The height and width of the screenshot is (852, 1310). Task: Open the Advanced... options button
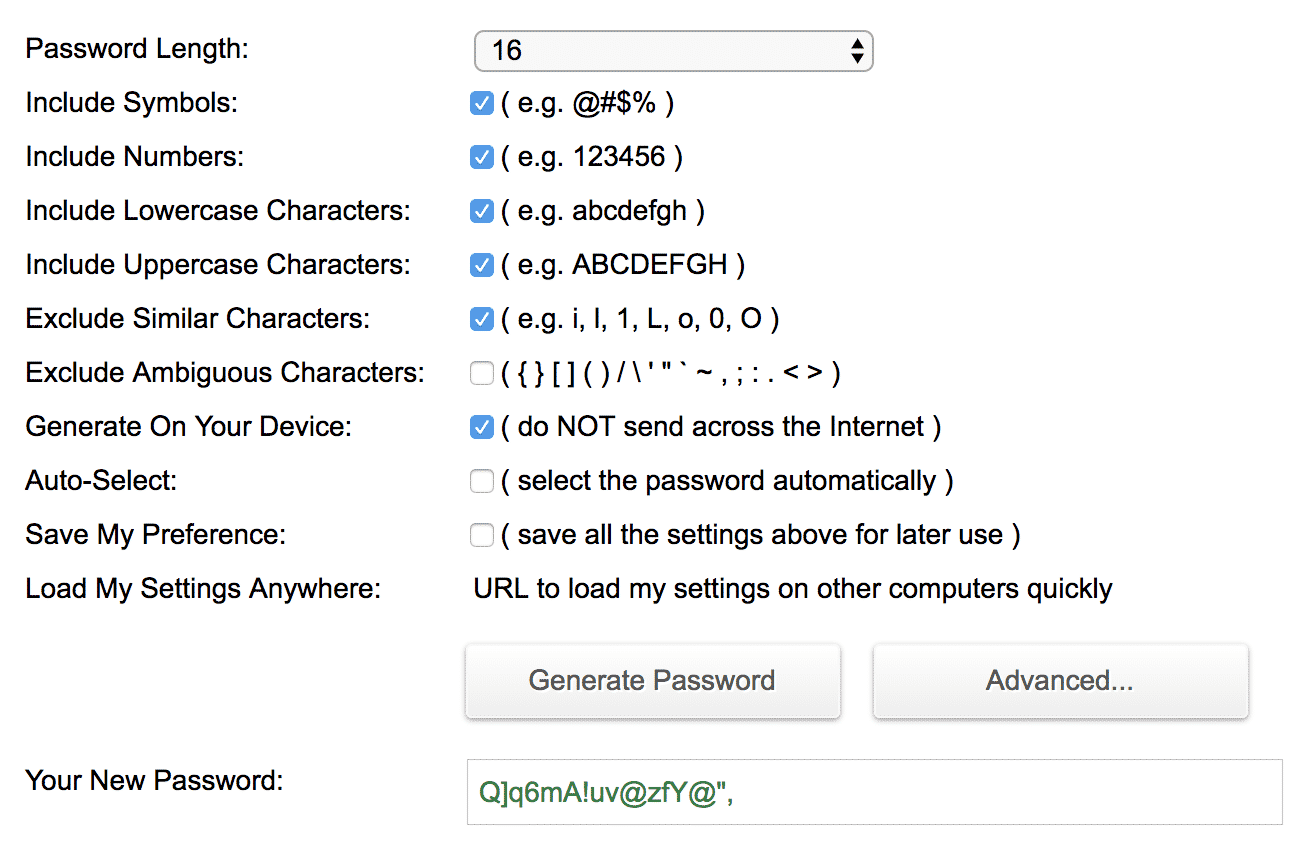click(x=1060, y=681)
